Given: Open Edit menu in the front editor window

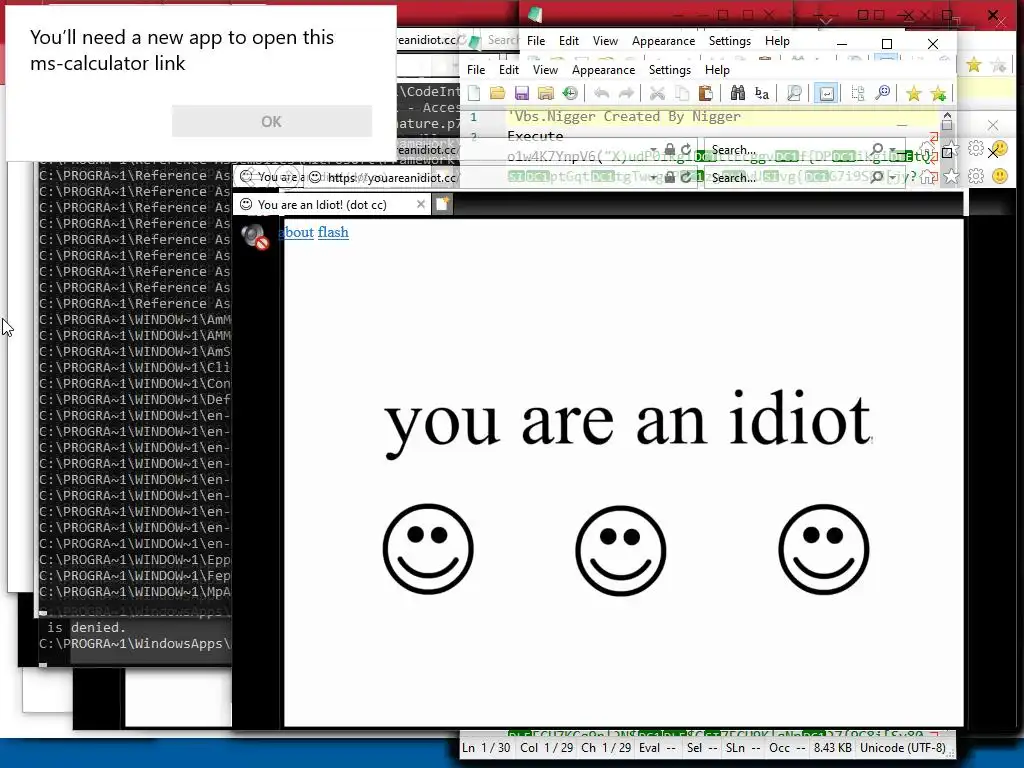Looking at the screenshot, I should pos(509,70).
